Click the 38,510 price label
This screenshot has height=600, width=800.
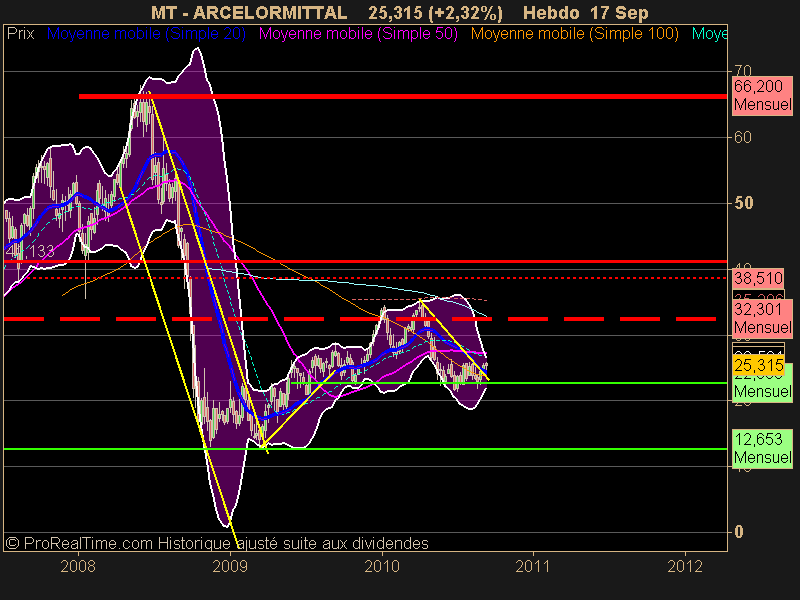coord(758,279)
